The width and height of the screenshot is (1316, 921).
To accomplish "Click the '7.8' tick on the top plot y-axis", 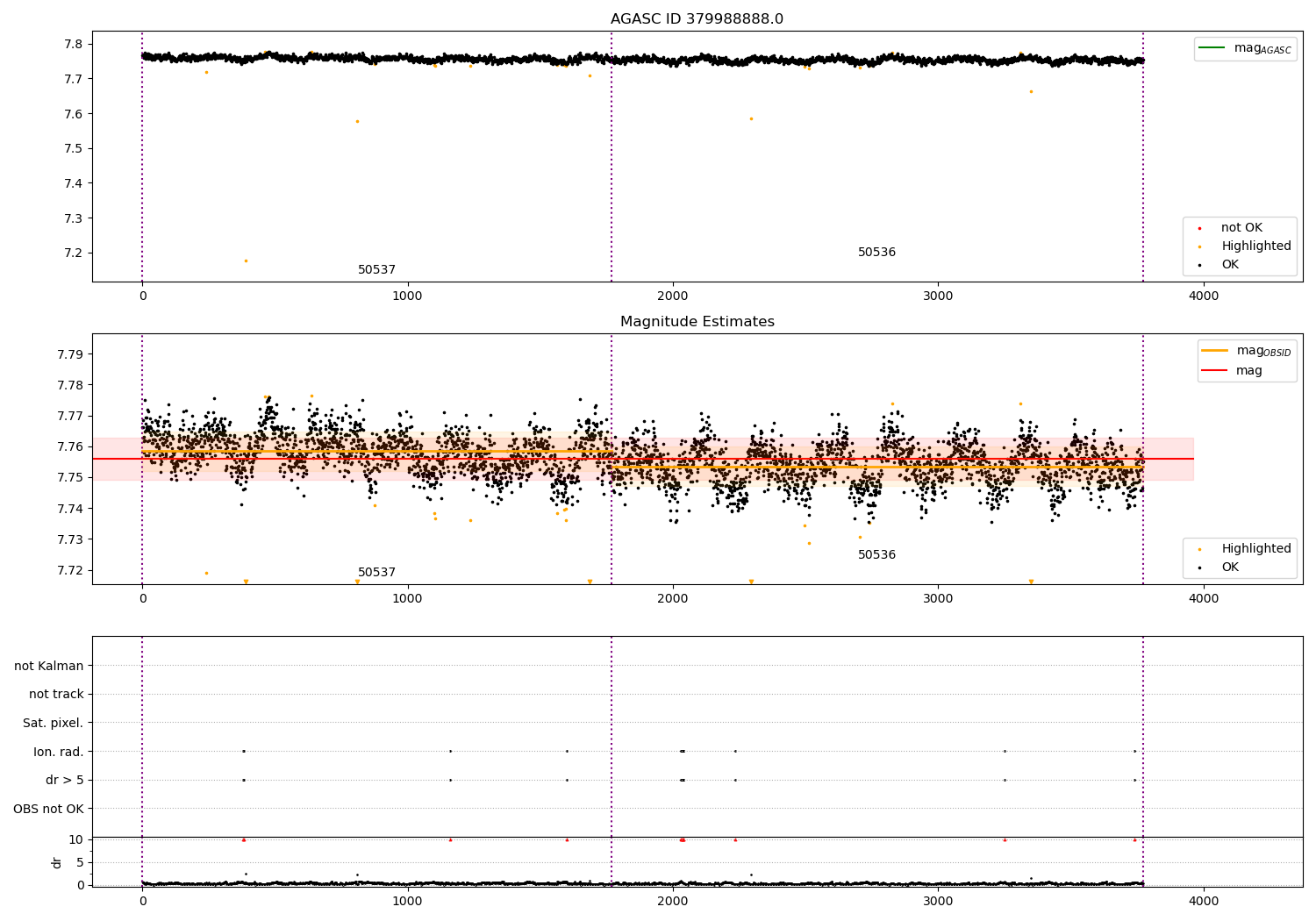I will click(74, 45).
